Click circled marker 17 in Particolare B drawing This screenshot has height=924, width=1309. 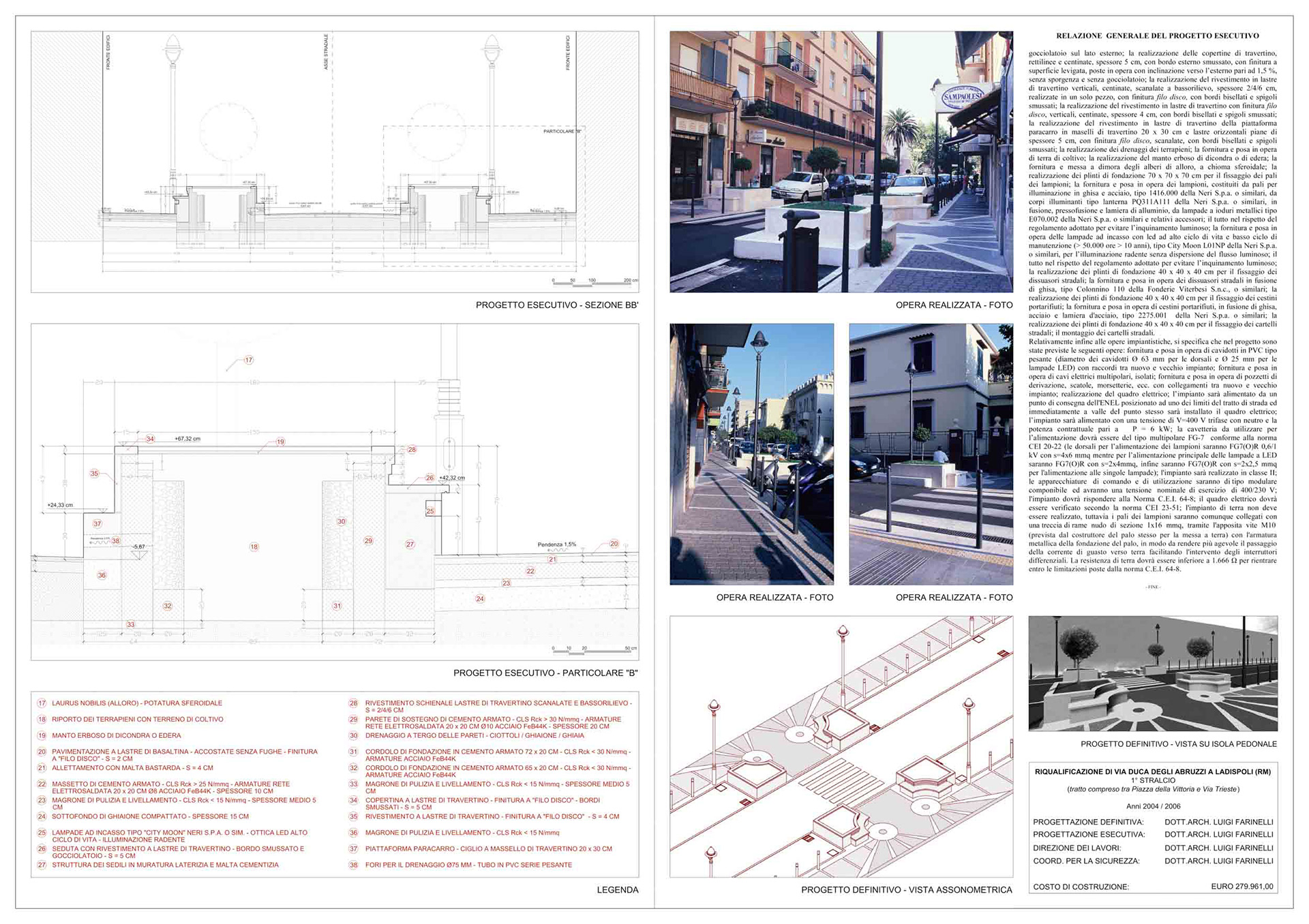249,360
